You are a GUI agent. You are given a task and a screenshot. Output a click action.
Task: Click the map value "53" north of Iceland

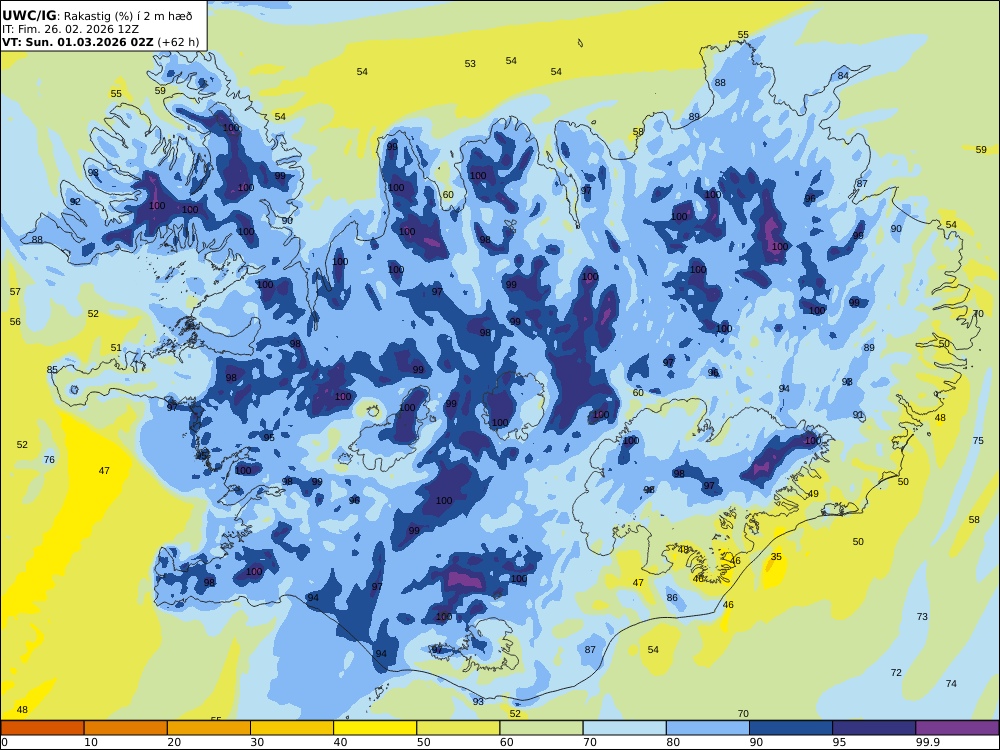coord(470,64)
